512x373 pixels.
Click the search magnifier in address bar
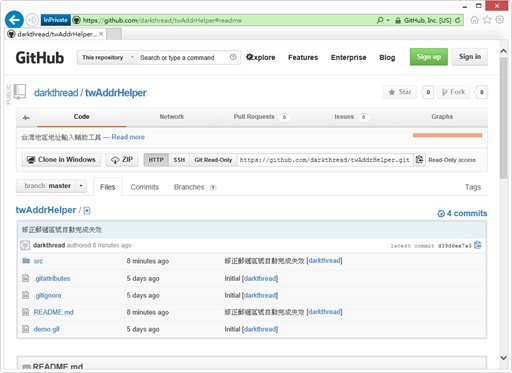point(380,20)
